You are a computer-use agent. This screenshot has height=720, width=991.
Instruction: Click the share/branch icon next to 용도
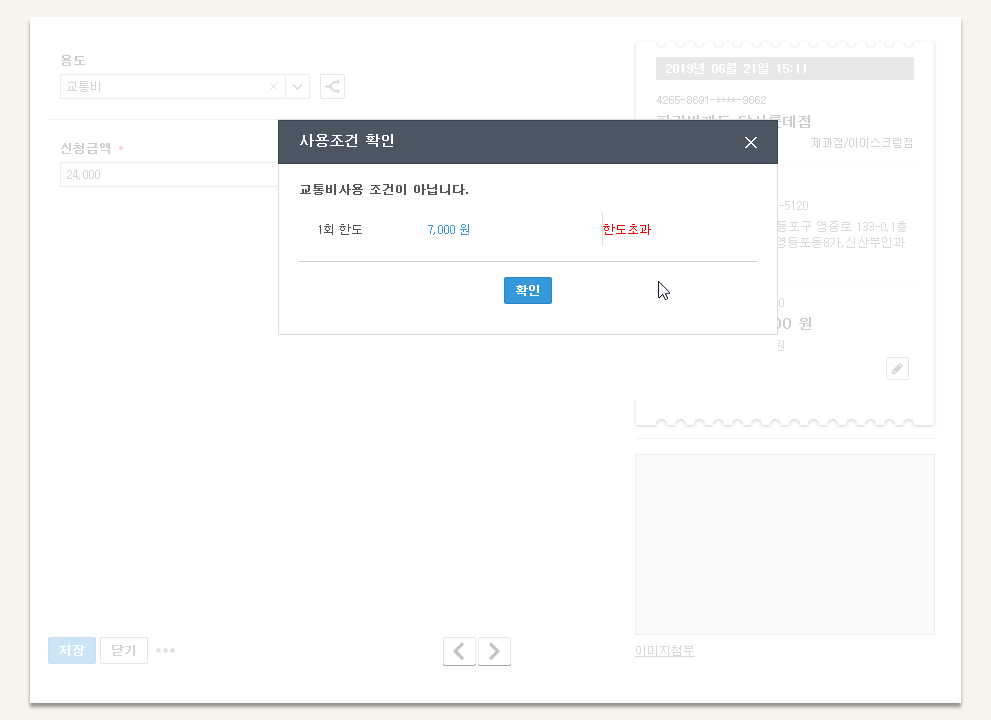332,87
